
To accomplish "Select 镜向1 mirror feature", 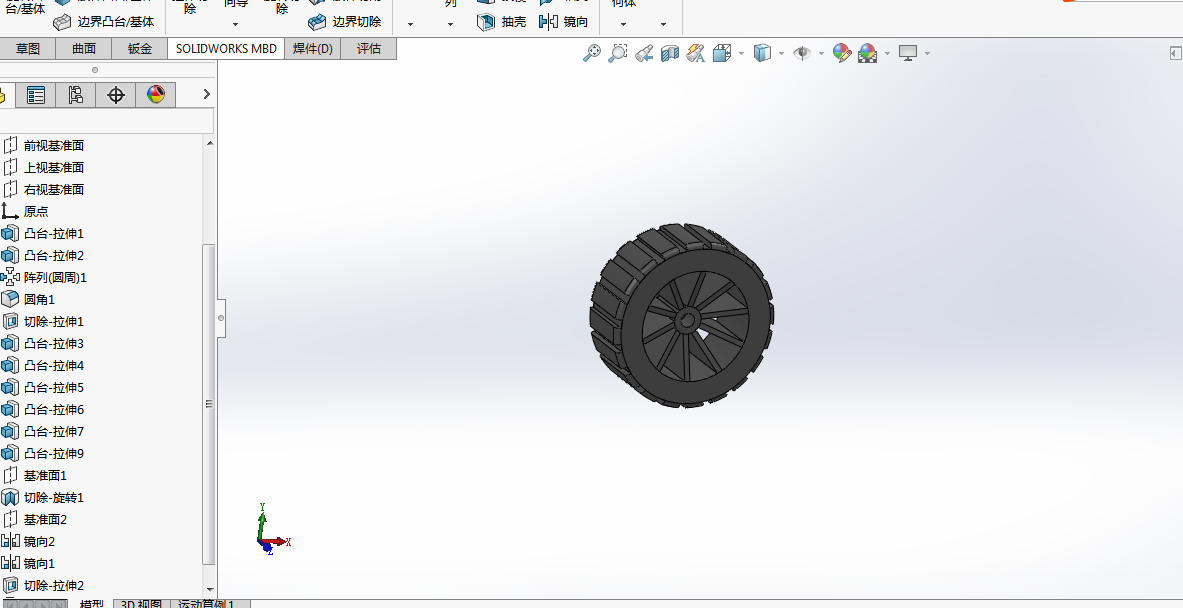I will pos(39,563).
